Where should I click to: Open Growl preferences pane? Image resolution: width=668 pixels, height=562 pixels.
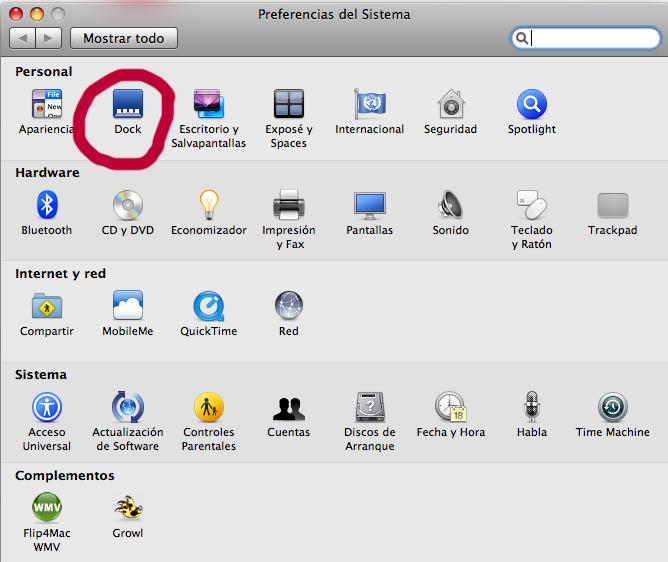click(x=128, y=508)
